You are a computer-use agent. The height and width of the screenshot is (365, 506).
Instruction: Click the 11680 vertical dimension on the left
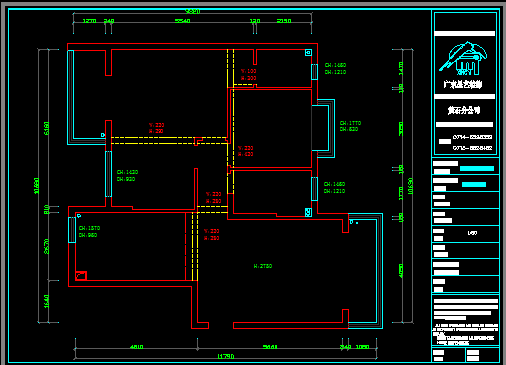click(37, 186)
